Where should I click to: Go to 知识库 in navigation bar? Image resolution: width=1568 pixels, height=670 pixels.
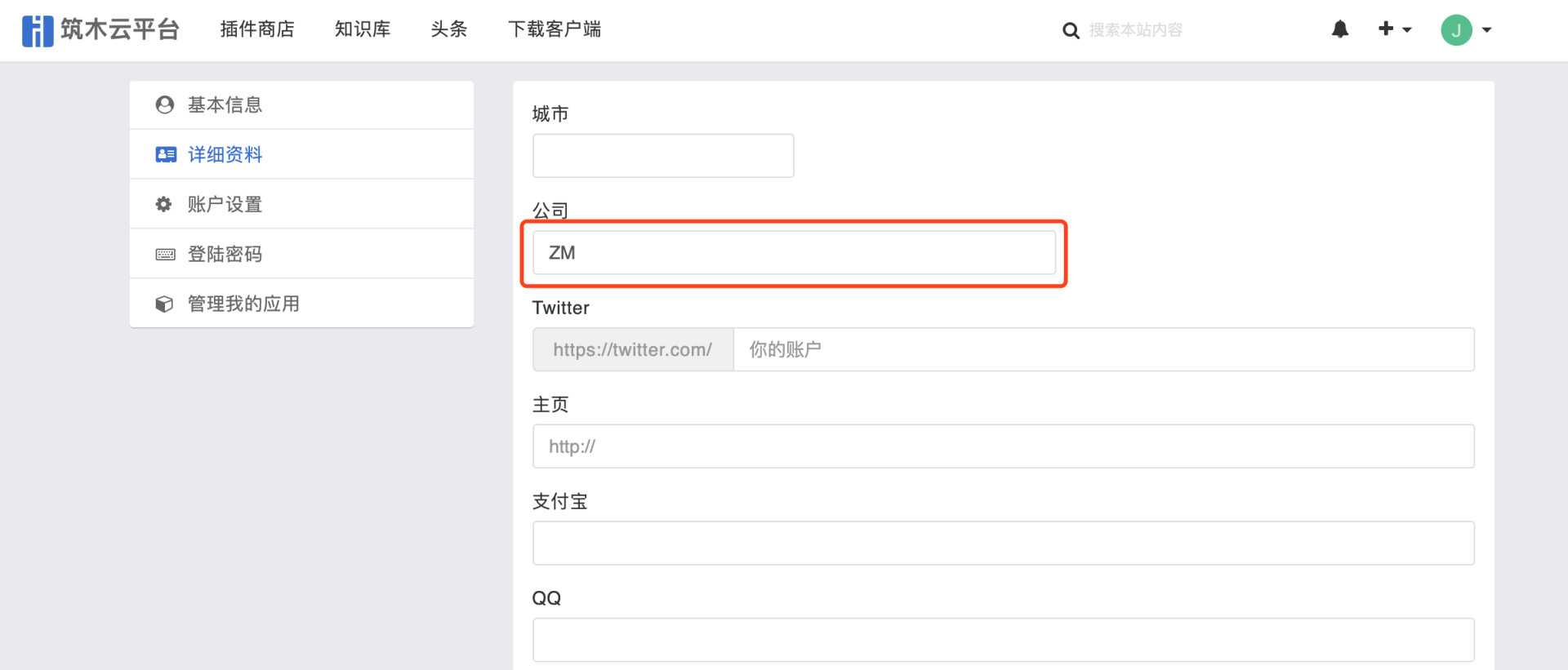tap(363, 29)
